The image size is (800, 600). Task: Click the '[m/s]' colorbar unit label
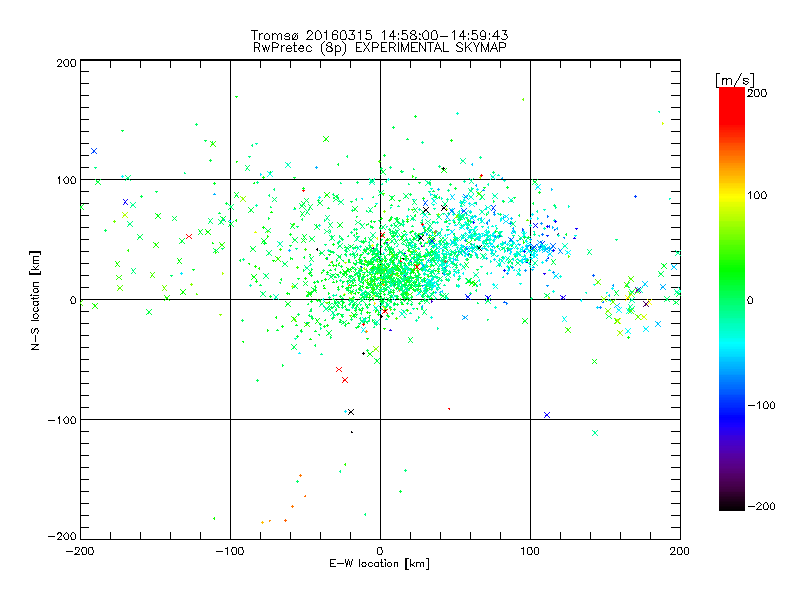pos(735,80)
